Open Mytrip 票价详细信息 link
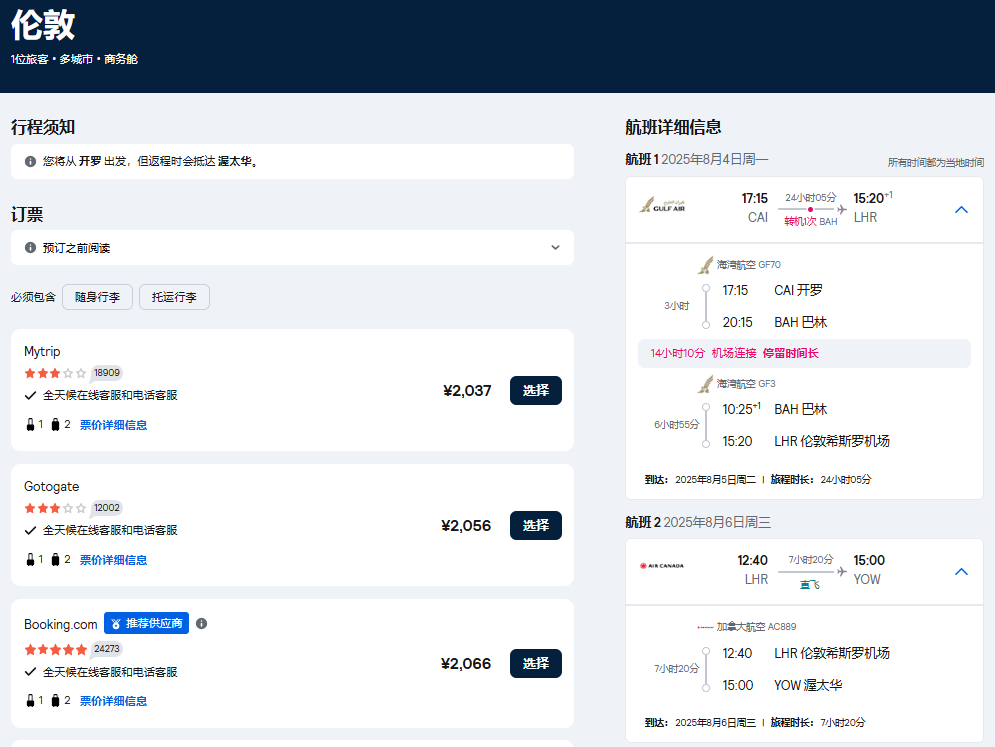Image resolution: width=995 pixels, height=747 pixels. (114, 425)
